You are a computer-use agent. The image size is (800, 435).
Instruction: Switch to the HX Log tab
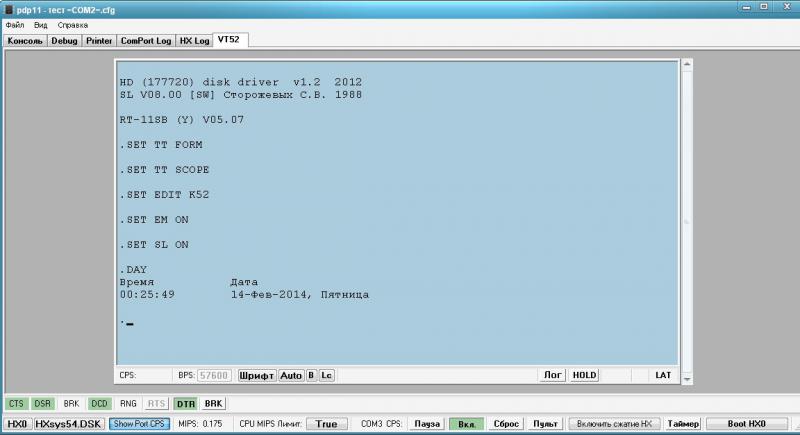(x=195, y=41)
